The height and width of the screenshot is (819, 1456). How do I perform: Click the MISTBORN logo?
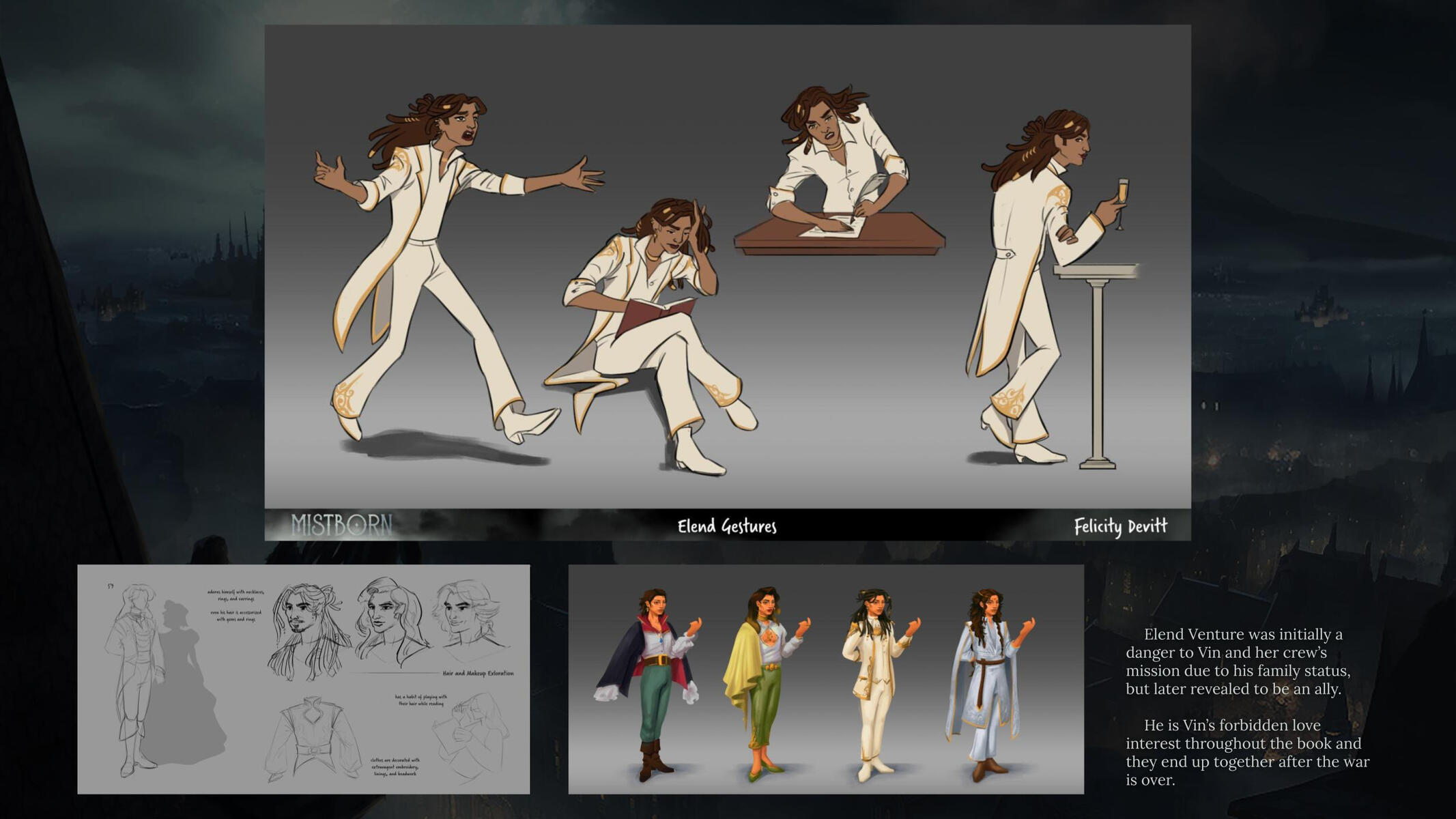pos(341,525)
